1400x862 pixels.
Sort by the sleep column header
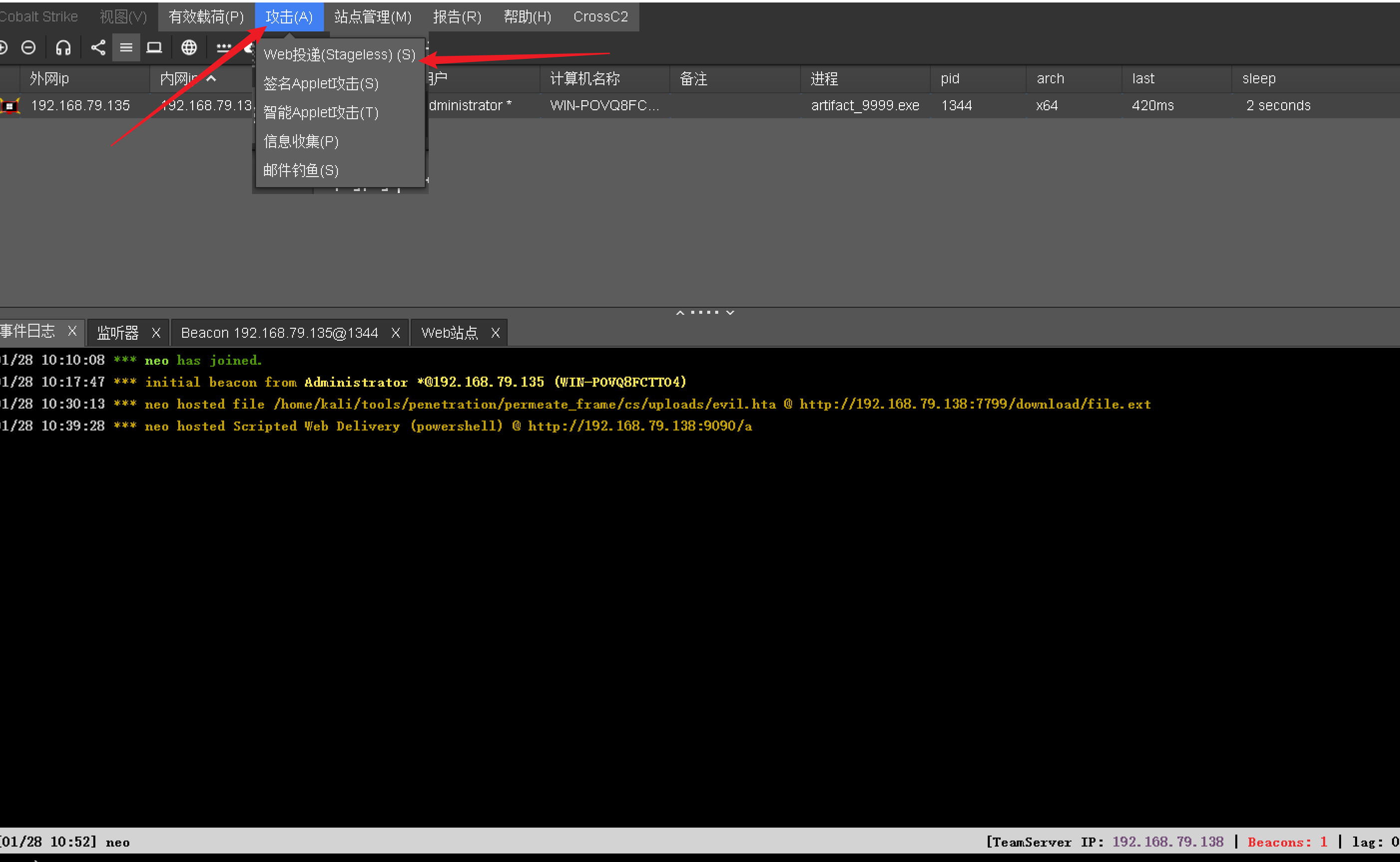click(x=1259, y=79)
